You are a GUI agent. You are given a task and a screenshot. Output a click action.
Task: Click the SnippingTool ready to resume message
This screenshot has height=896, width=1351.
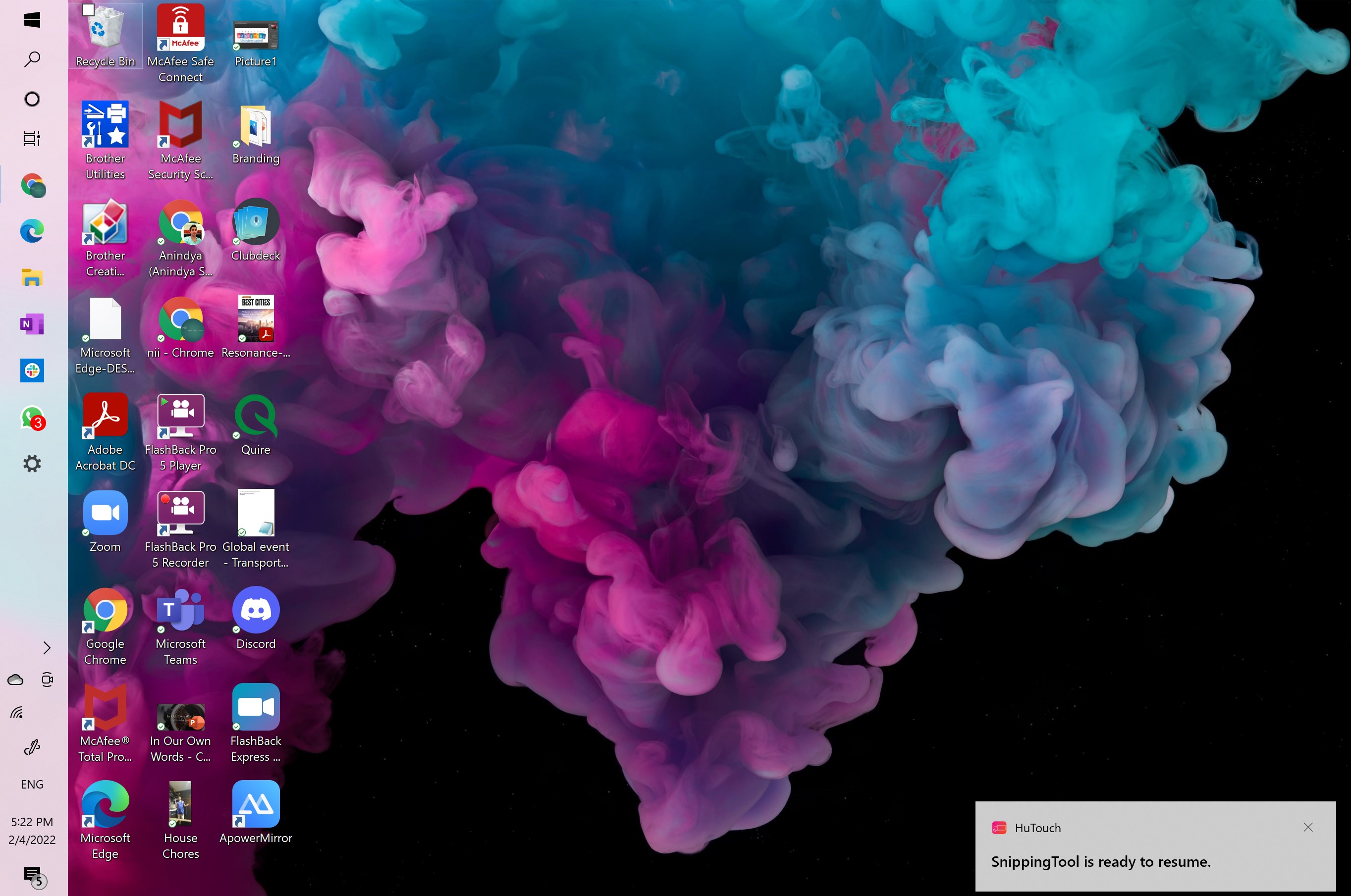point(1101,862)
